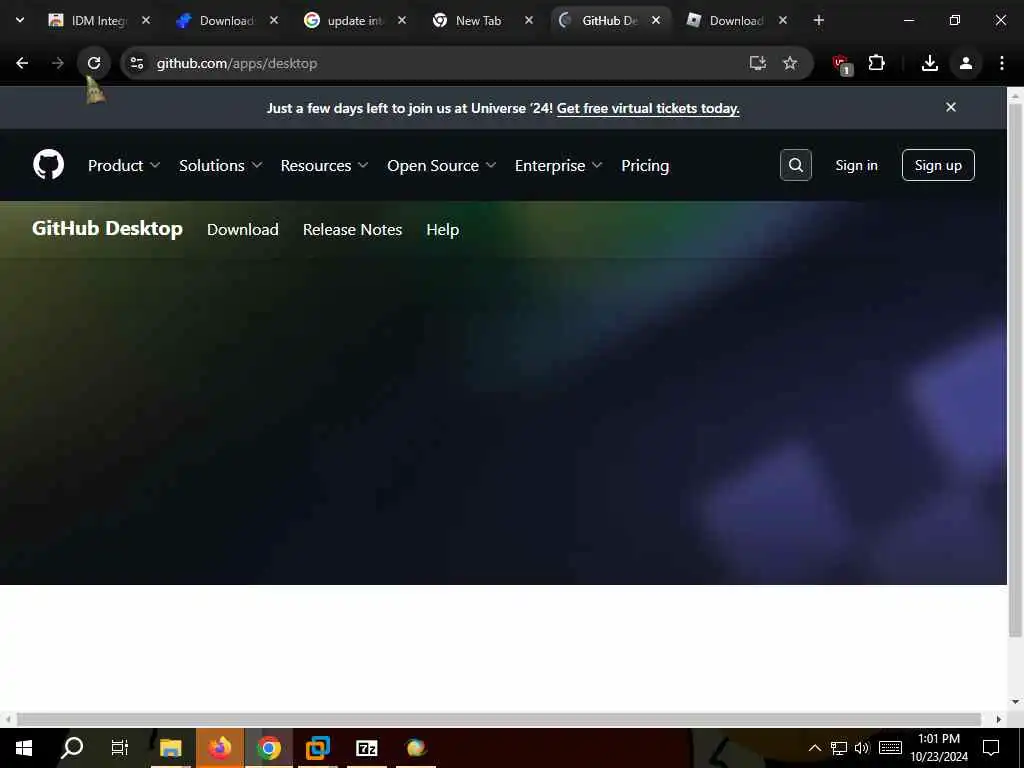
Task: Expand the Open Source menu
Action: click(441, 165)
